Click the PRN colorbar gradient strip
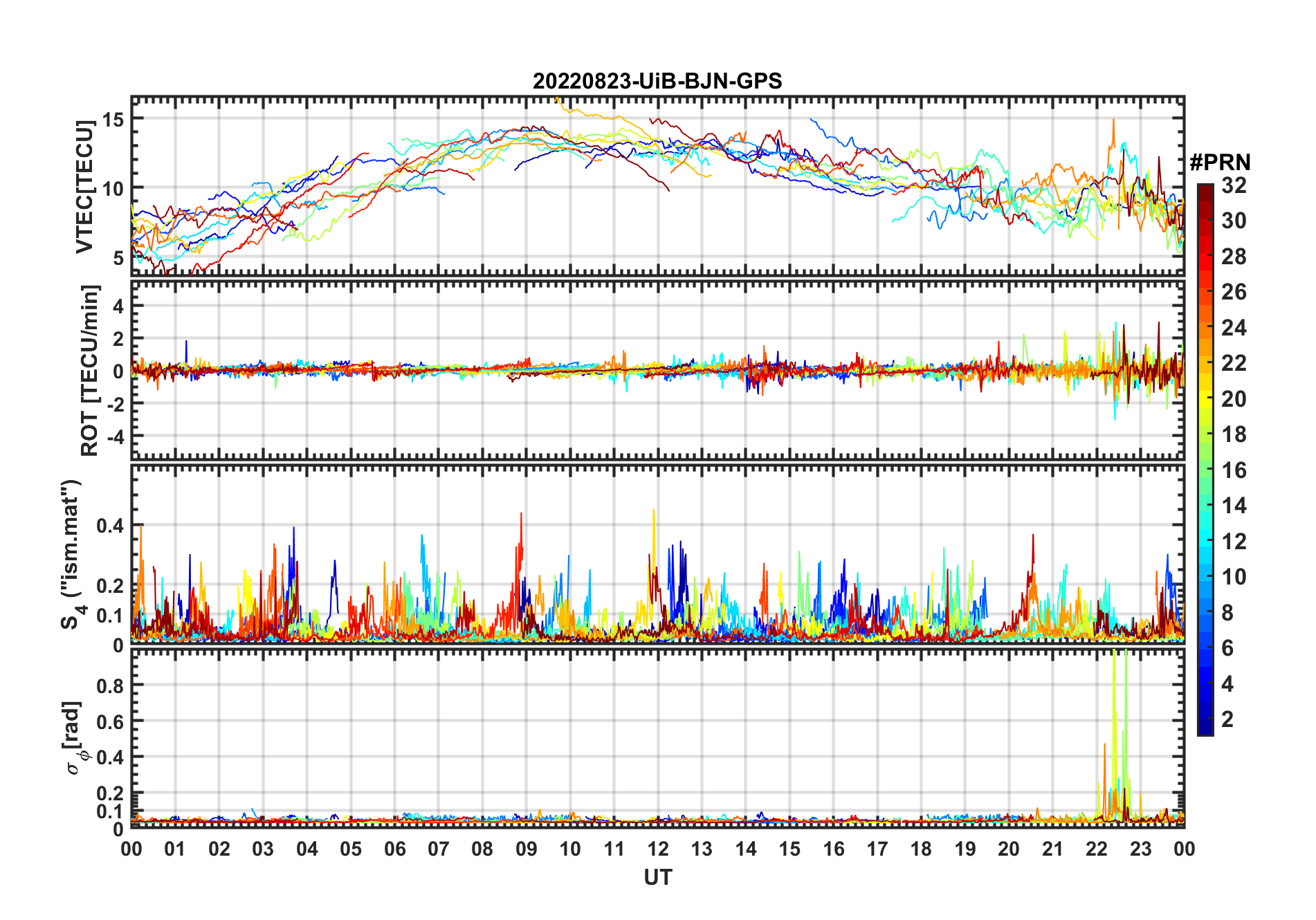 [x=1205, y=459]
